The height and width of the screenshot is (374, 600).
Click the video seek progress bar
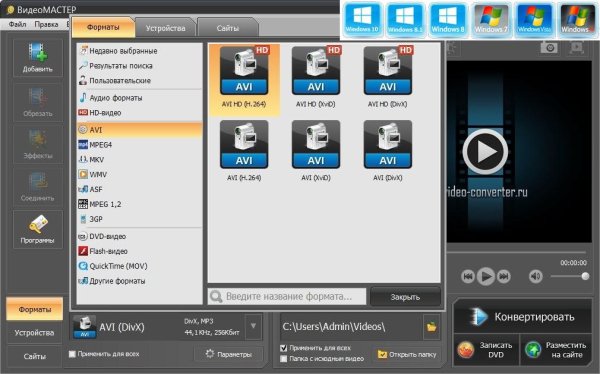click(517, 252)
